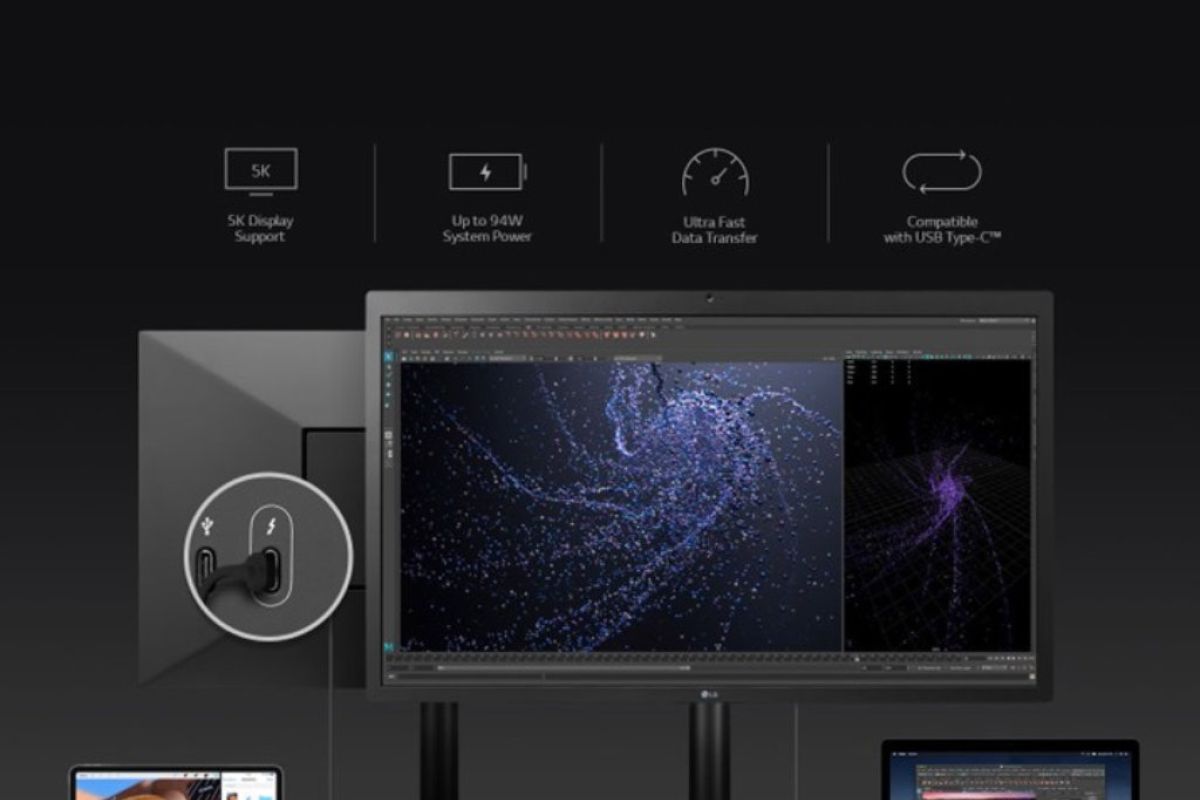Click the teal icon at the viewport's bottom-left corner
Viewport: 1200px width, 800px height.
click(389, 646)
